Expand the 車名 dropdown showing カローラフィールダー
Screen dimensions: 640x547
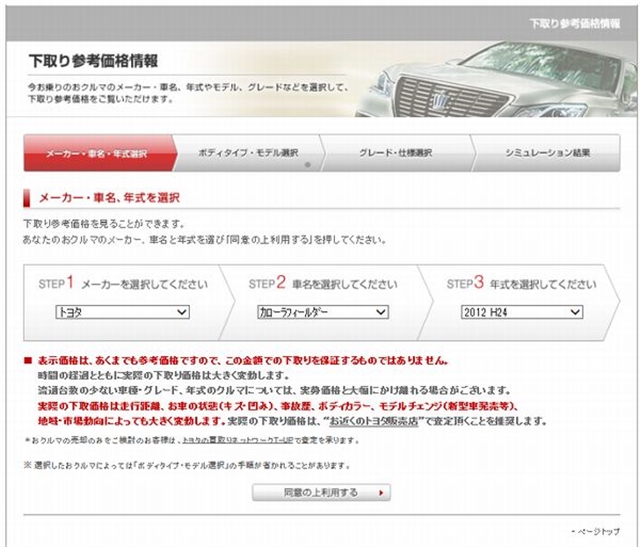[322, 313]
